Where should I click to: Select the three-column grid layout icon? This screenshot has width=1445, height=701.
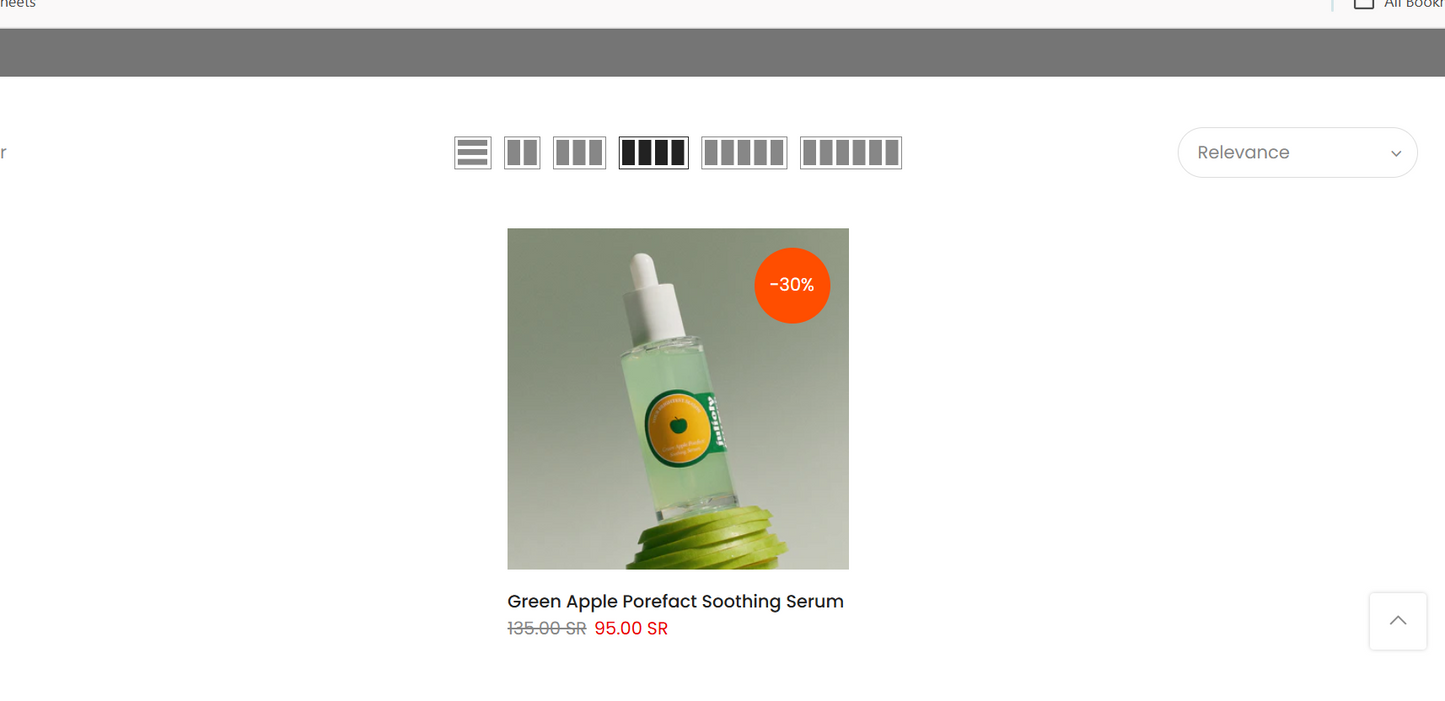[580, 153]
